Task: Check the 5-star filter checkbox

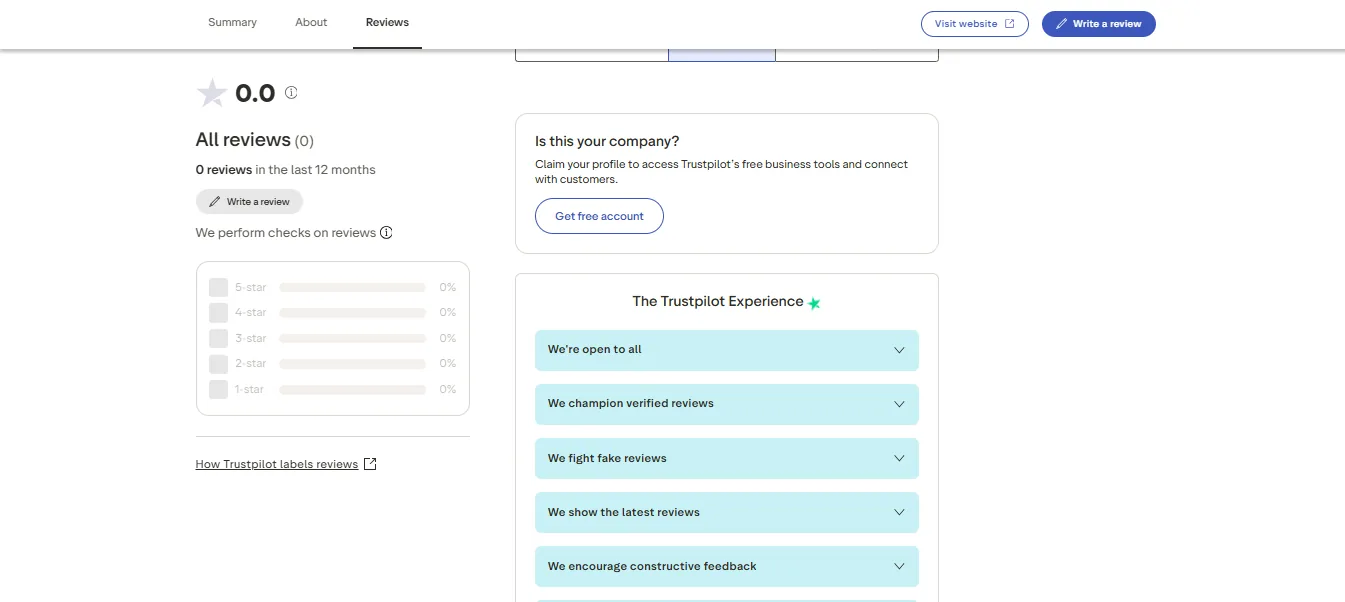Action: tap(218, 287)
